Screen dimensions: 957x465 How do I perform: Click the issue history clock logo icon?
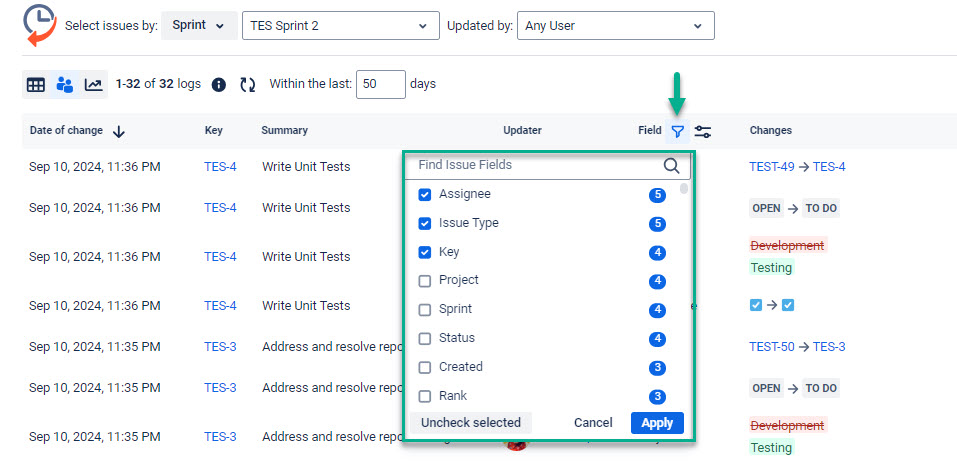click(x=39, y=25)
